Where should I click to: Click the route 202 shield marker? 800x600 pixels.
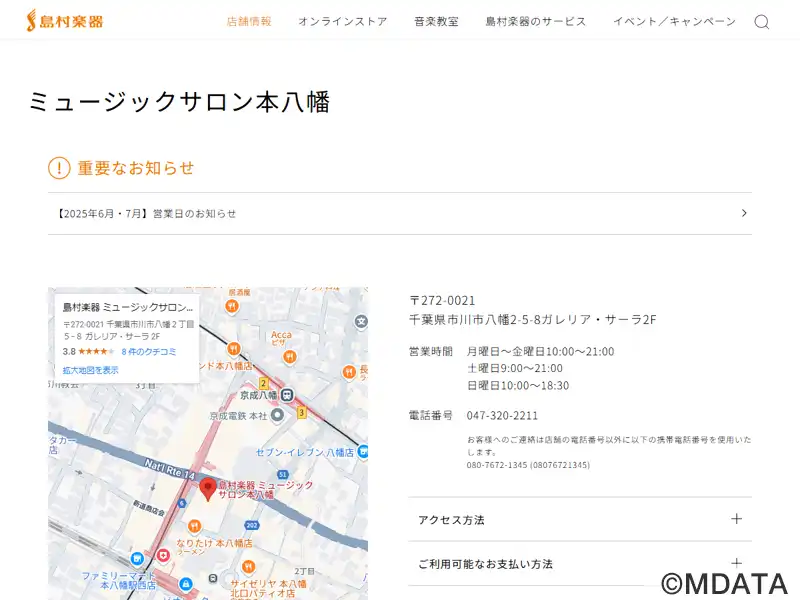click(x=252, y=525)
